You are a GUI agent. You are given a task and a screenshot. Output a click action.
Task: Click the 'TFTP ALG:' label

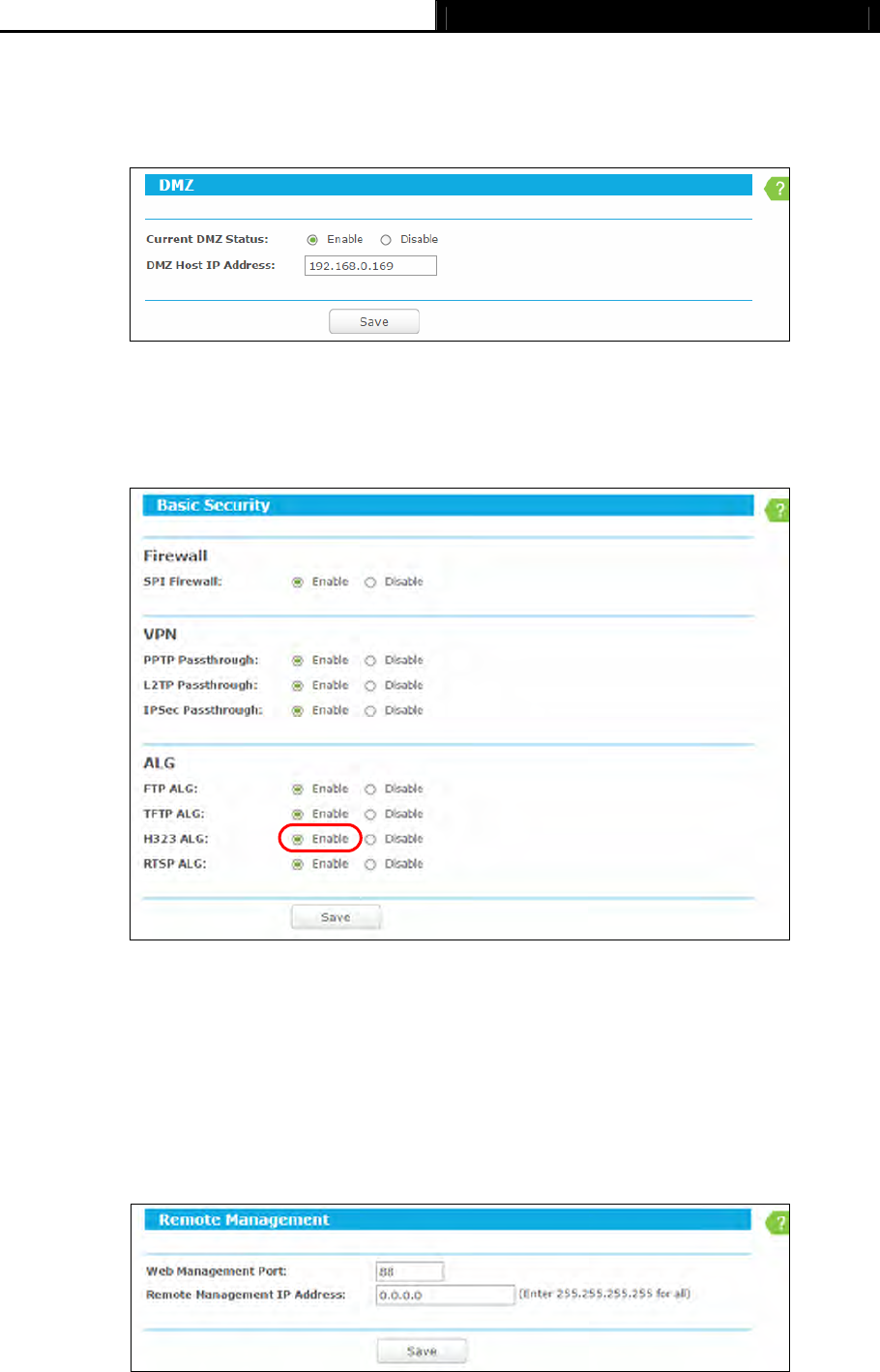click(174, 814)
